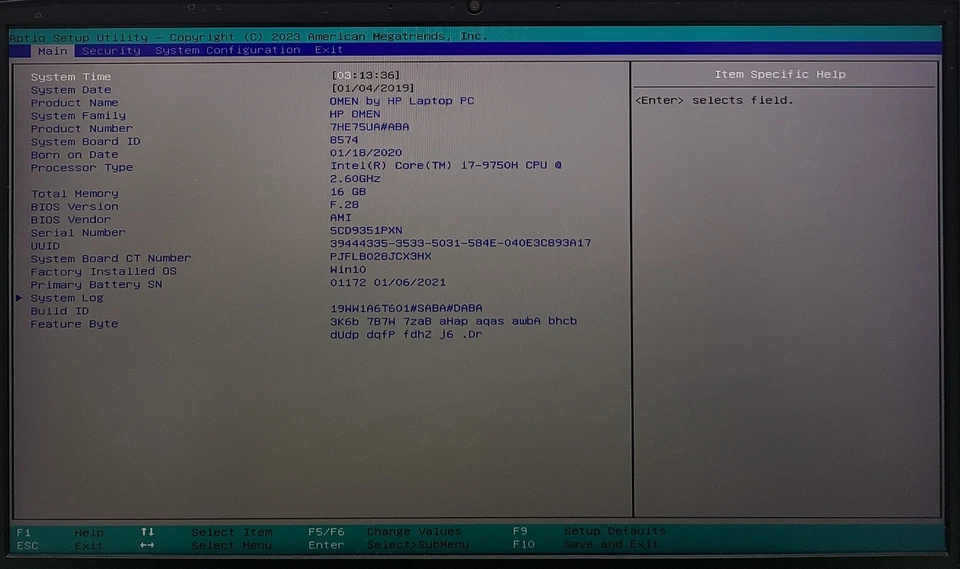Viewport: 960px width, 569px height.
Task: Click the System Family label
Action: (x=78, y=116)
